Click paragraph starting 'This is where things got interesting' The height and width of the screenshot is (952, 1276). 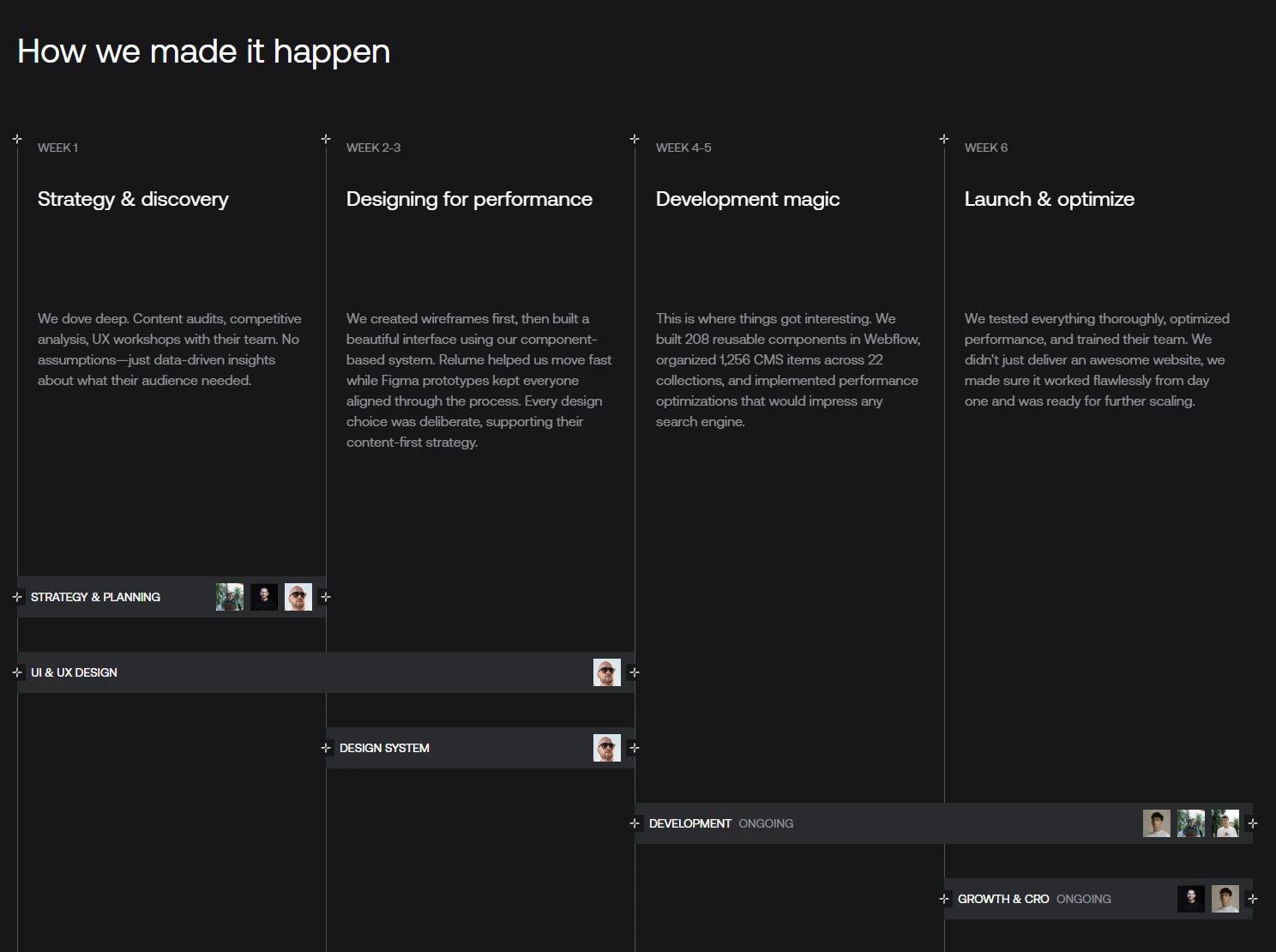pos(788,370)
